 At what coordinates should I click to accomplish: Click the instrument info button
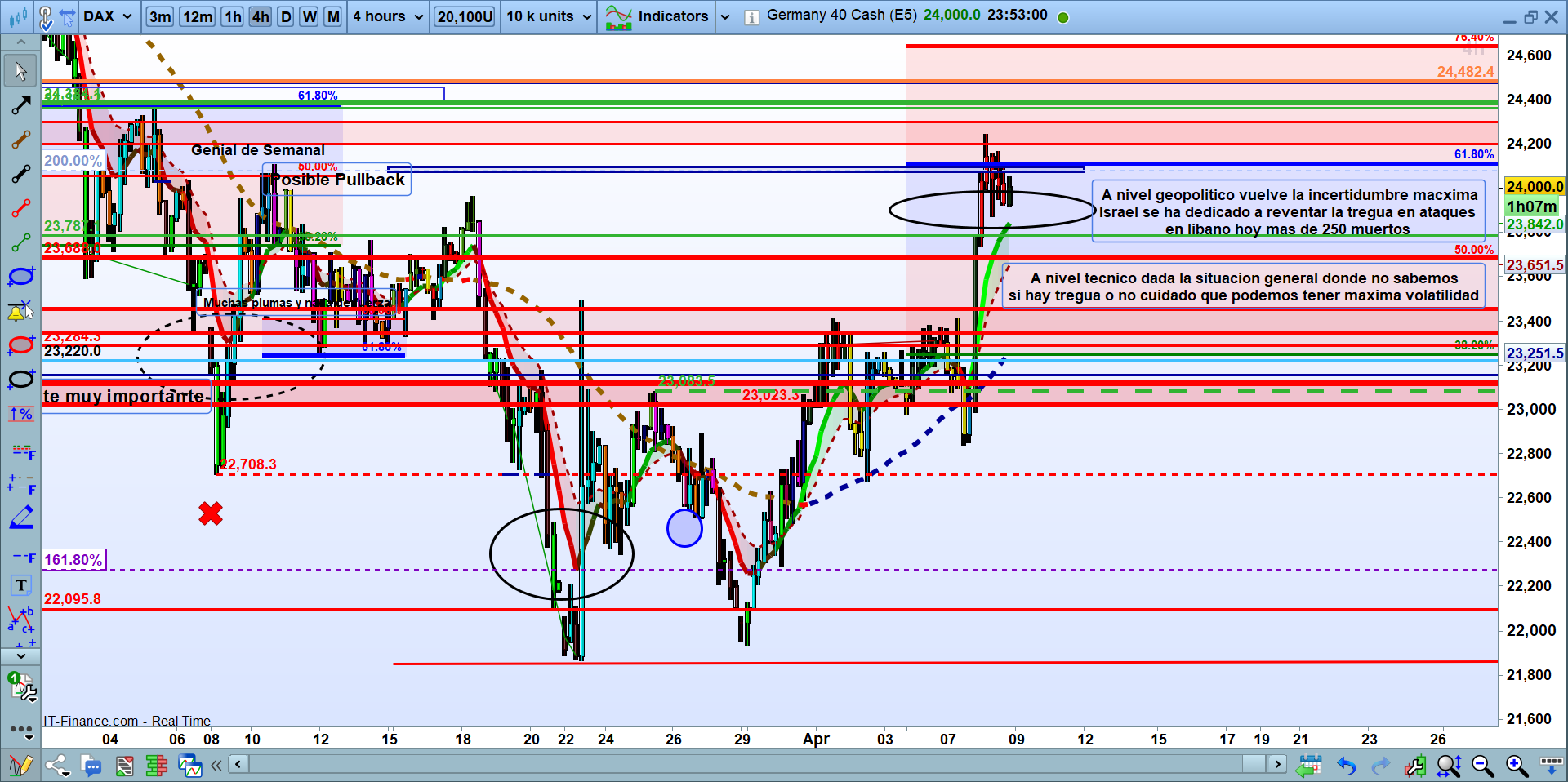751,17
